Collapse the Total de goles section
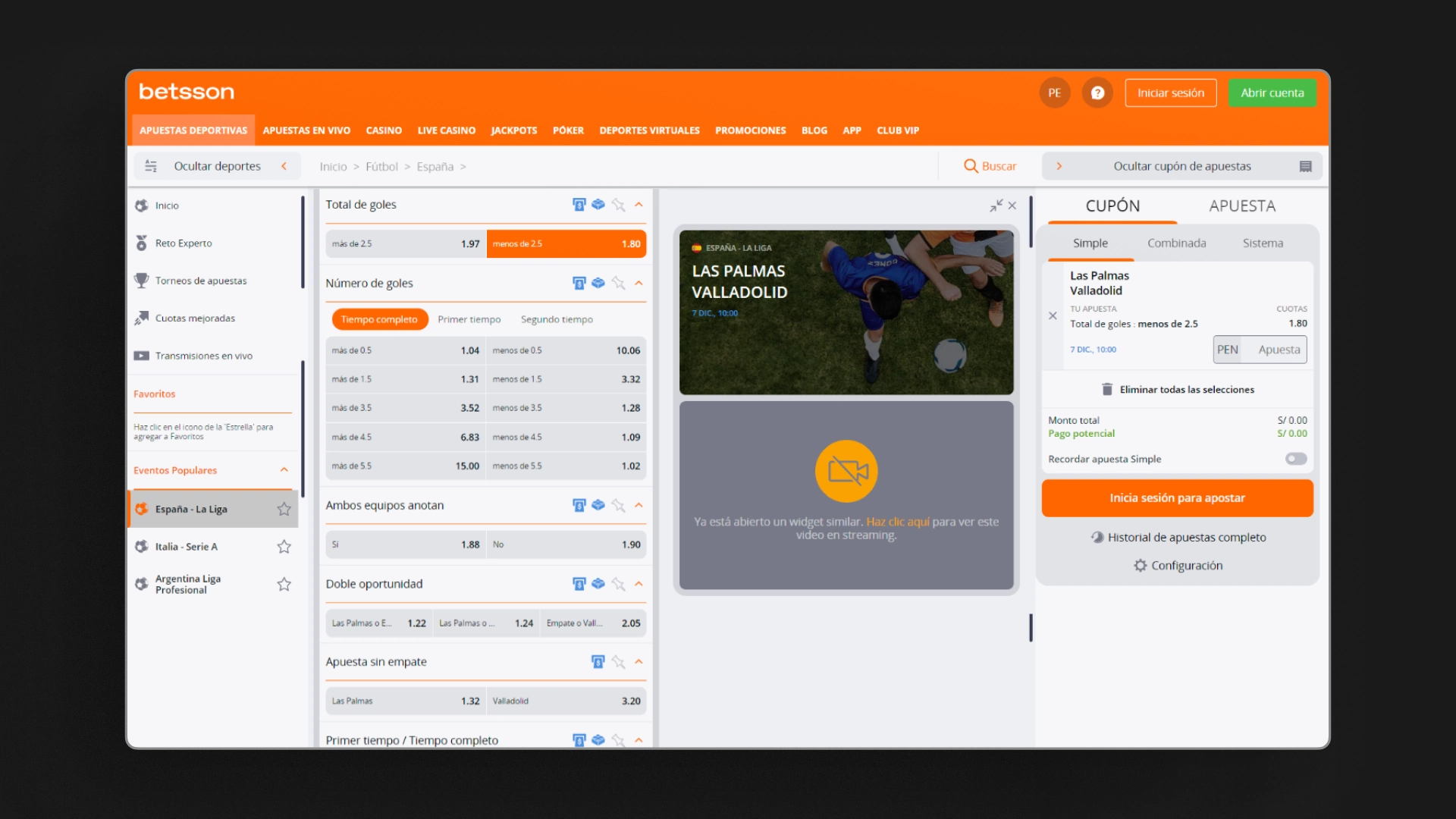Image resolution: width=1456 pixels, height=819 pixels. (639, 205)
